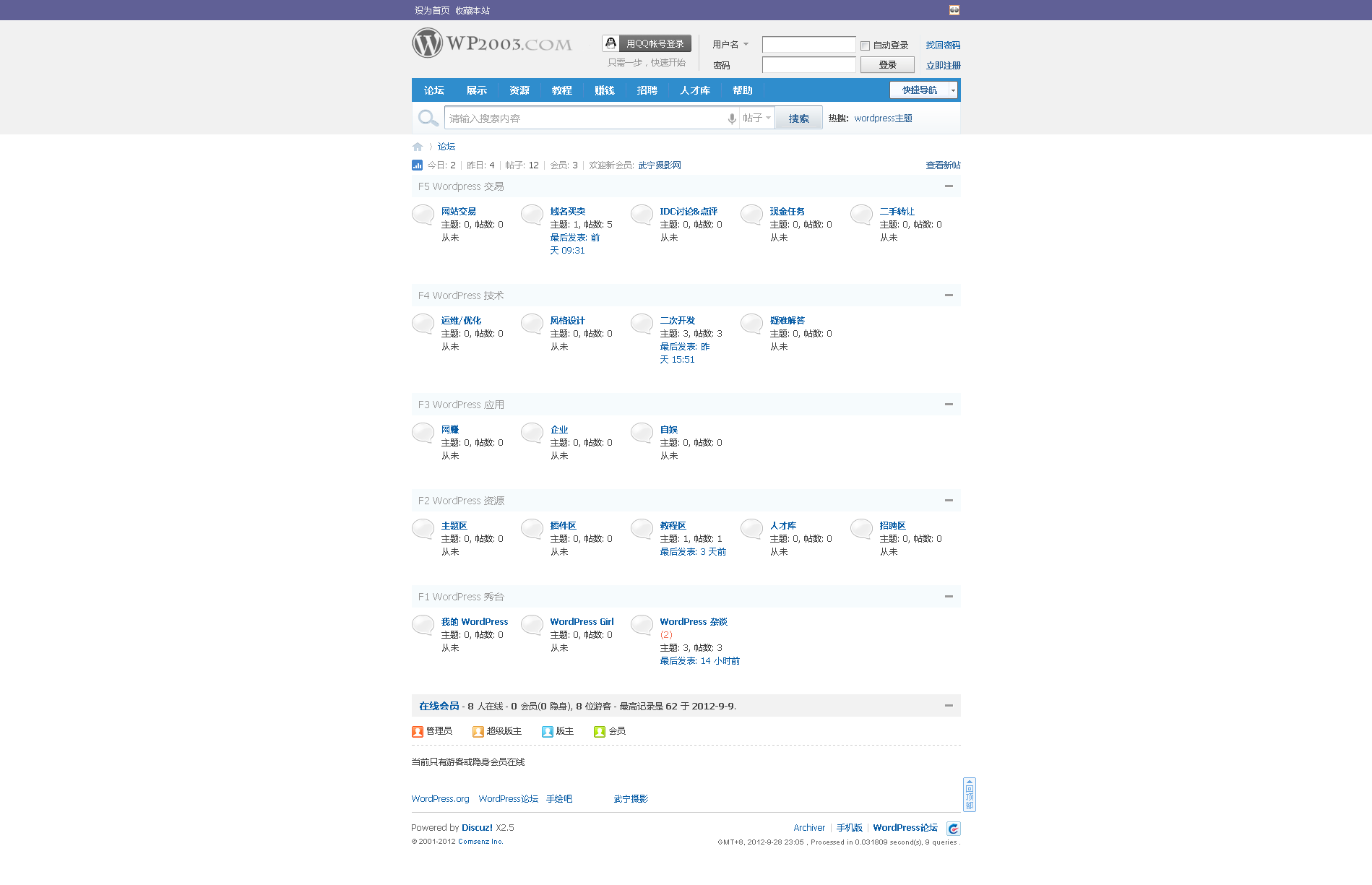Click the footer icon beside WordPress论坛
Image resolution: width=1372 pixels, height=885 pixels.
(954, 829)
